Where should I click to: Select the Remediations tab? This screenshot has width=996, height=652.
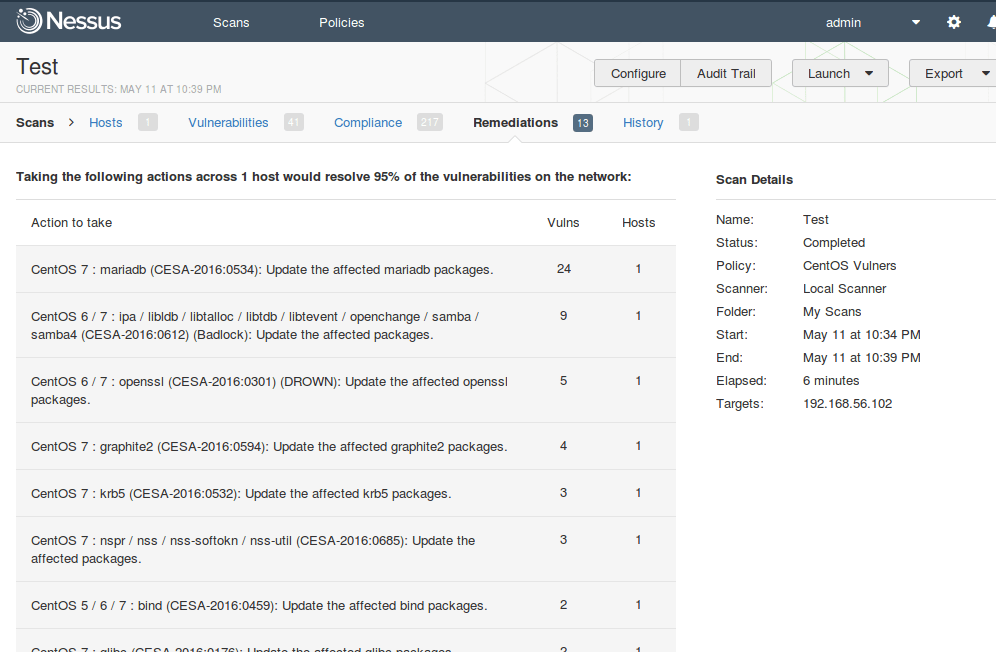pyautogui.click(x=514, y=122)
